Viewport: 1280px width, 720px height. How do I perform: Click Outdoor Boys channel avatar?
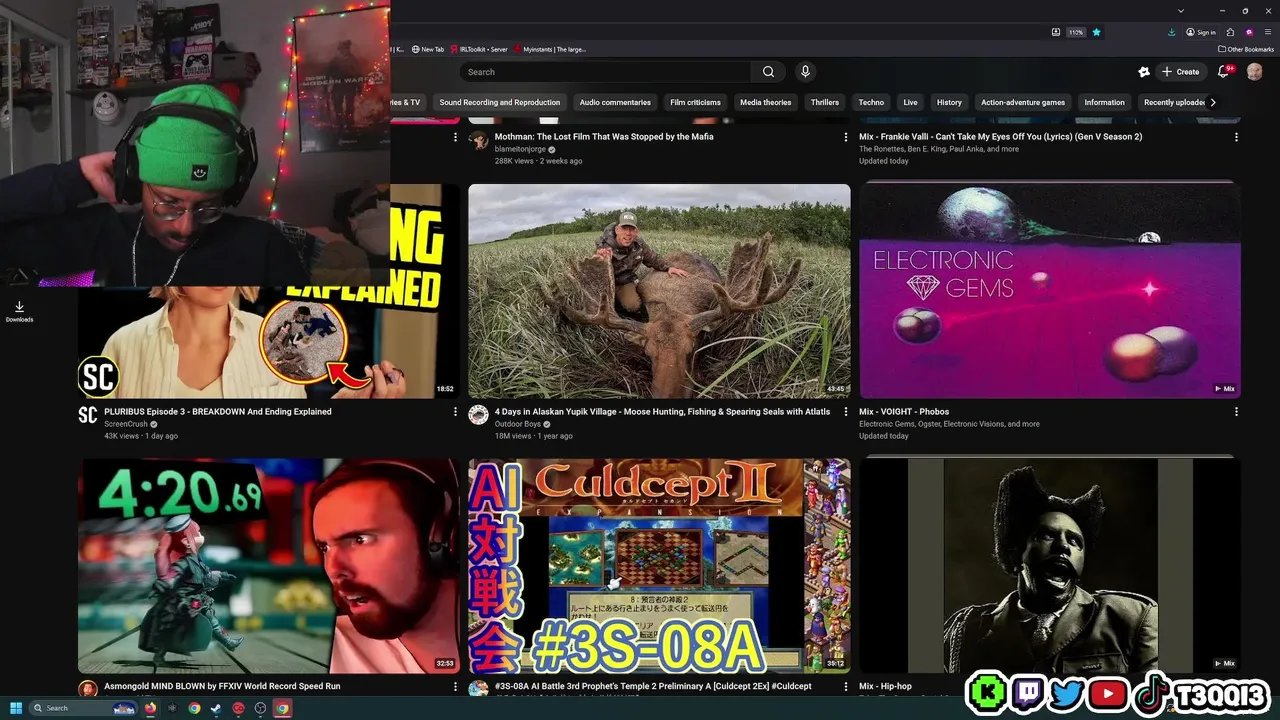click(x=478, y=415)
